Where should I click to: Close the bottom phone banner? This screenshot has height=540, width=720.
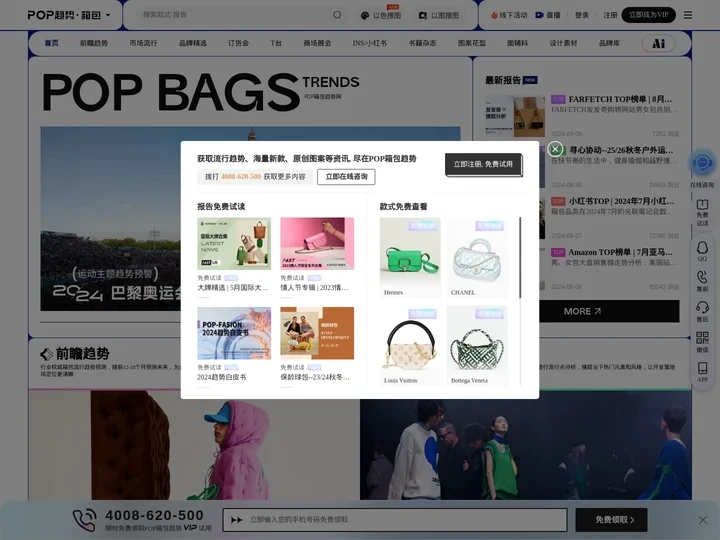point(703,520)
